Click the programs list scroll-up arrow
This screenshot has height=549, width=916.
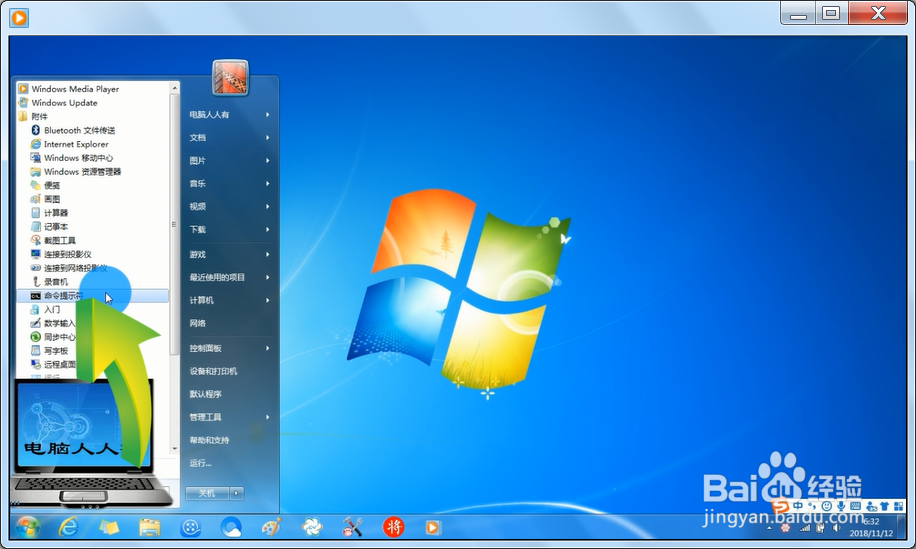point(174,88)
